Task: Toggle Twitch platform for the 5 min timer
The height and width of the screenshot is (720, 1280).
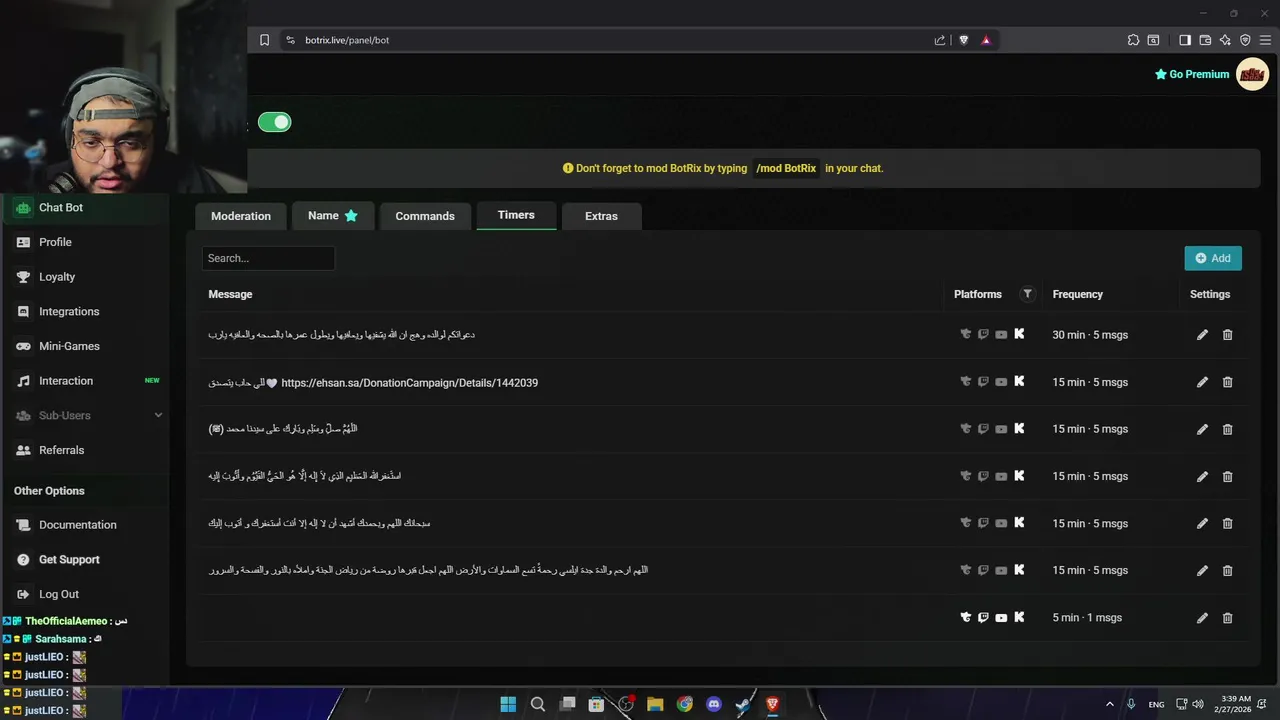Action: tap(983, 618)
